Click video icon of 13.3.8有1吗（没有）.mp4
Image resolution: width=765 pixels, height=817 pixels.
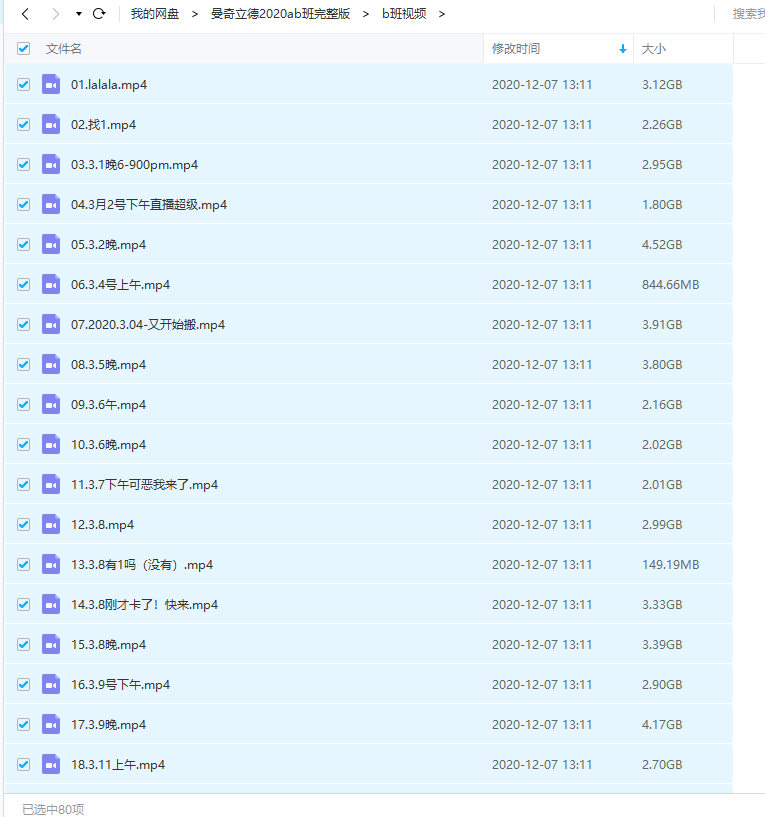51,564
